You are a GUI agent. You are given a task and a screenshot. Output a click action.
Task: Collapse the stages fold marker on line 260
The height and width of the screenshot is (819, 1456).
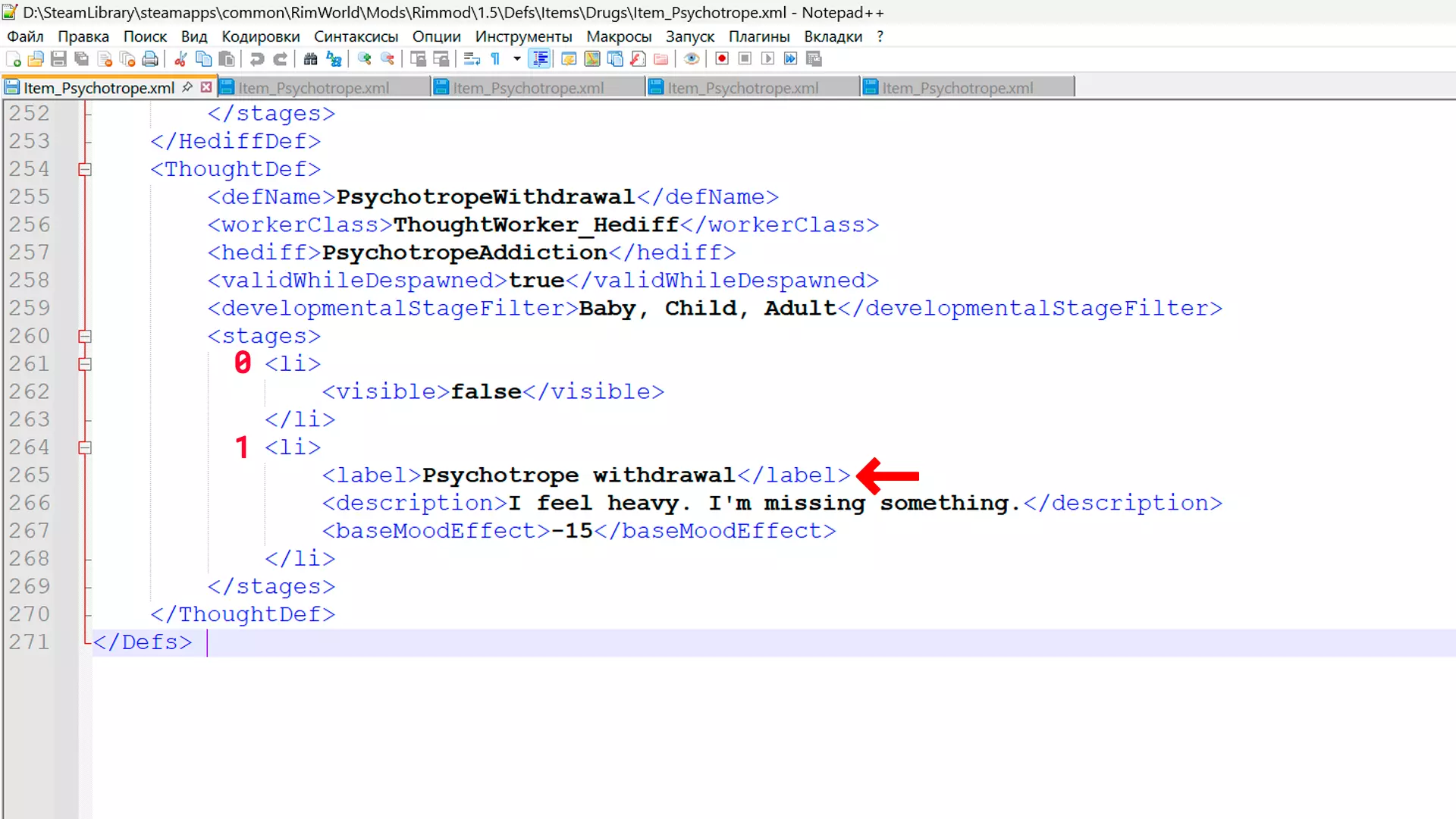(x=85, y=336)
